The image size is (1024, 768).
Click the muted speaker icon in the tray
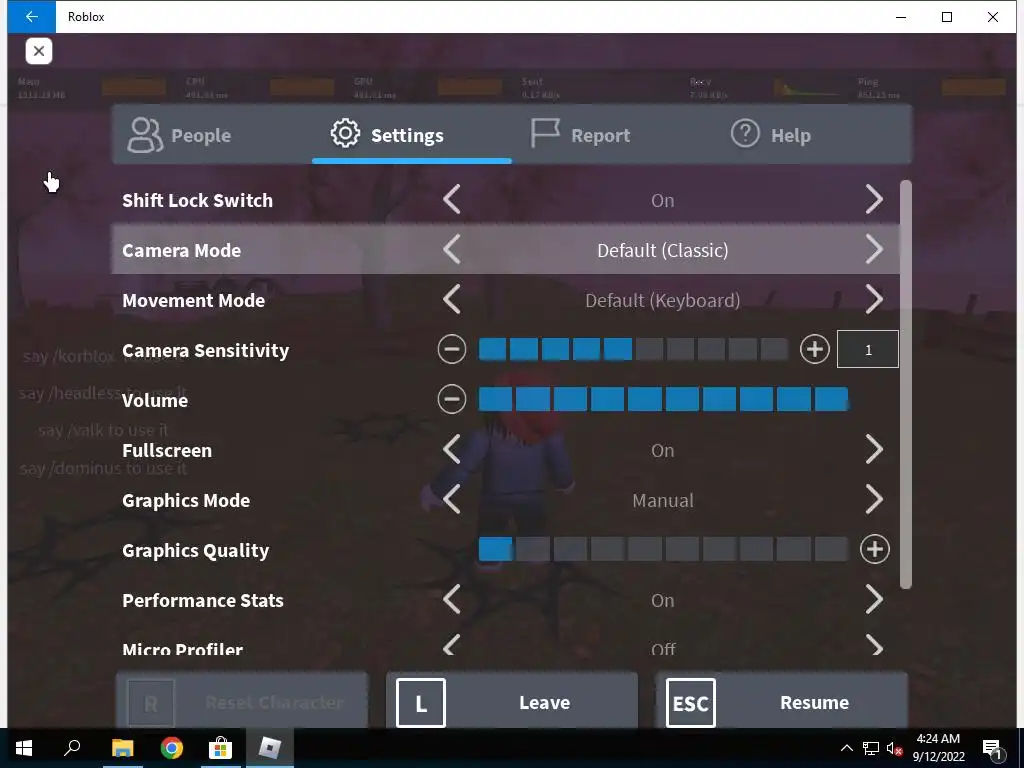pyautogui.click(x=894, y=748)
